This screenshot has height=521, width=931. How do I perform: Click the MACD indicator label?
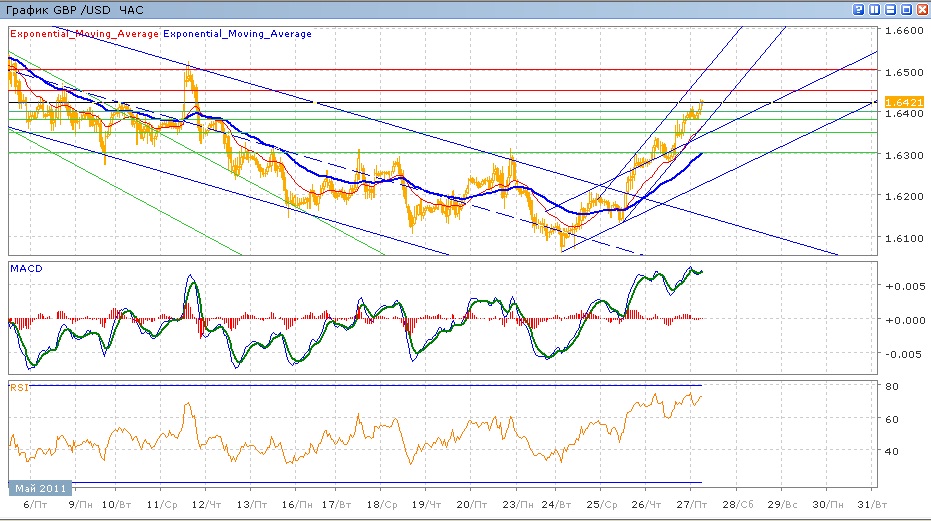pyautogui.click(x=26, y=269)
